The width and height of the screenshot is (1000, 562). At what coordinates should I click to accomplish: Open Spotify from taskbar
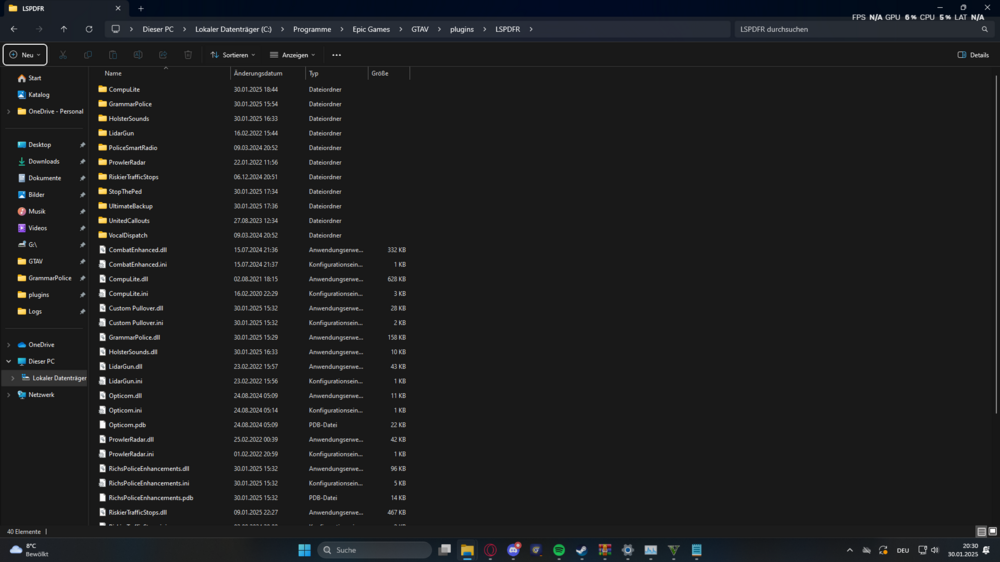pos(559,550)
